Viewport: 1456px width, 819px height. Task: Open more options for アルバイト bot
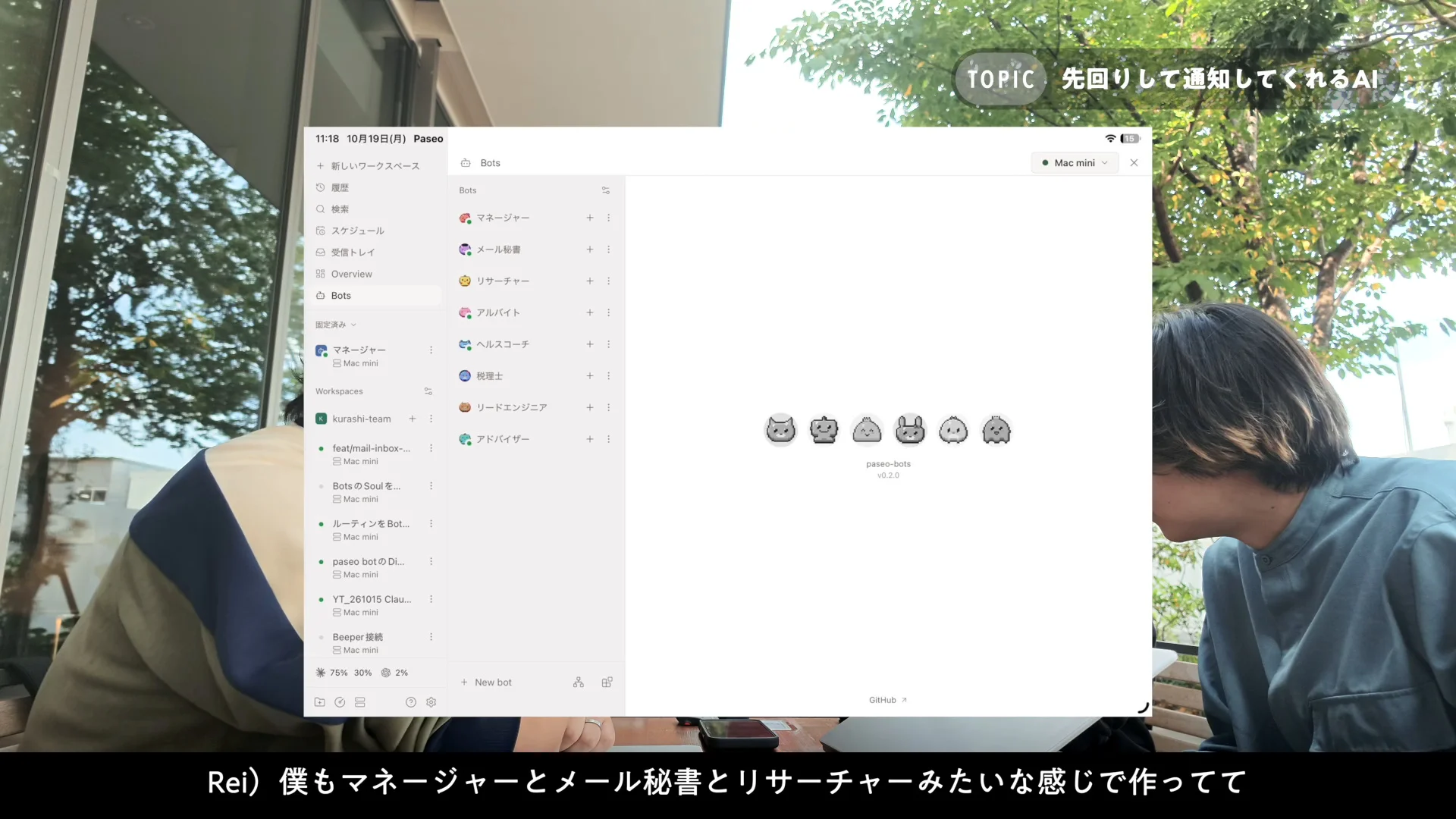[608, 312]
